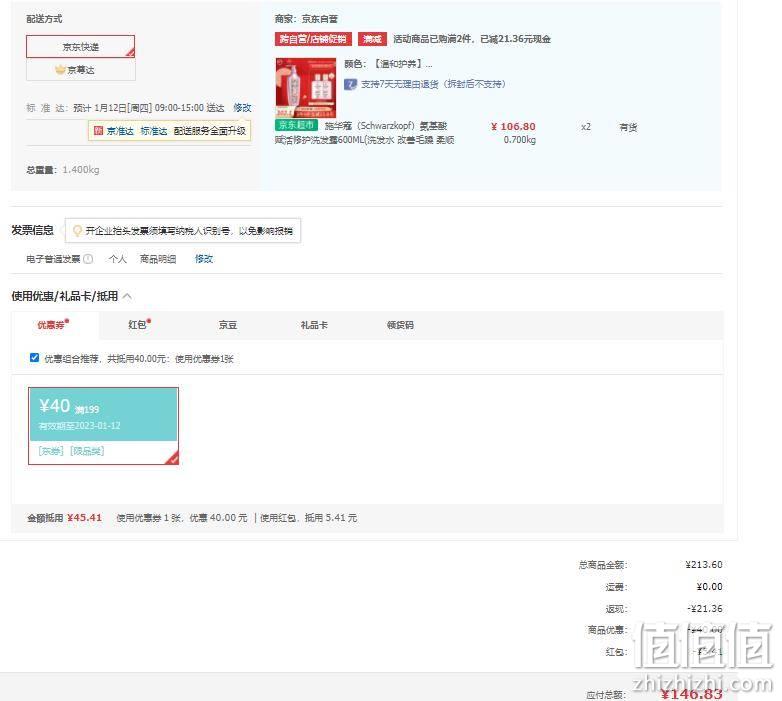Image resolution: width=782 pixels, height=701 pixels.
Task: Click the 跨自营/店铺促销 promotion tag
Action: pos(313,39)
